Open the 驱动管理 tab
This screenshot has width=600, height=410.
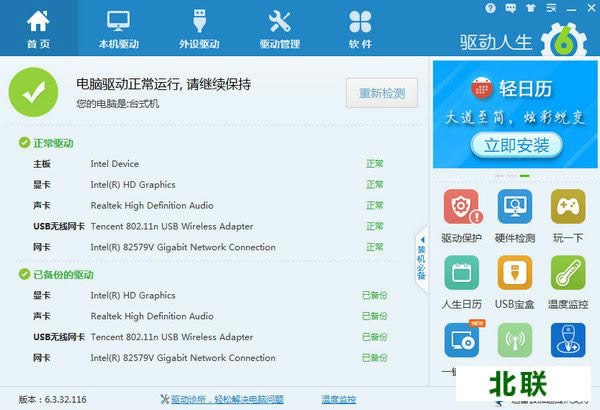(280, 29)
